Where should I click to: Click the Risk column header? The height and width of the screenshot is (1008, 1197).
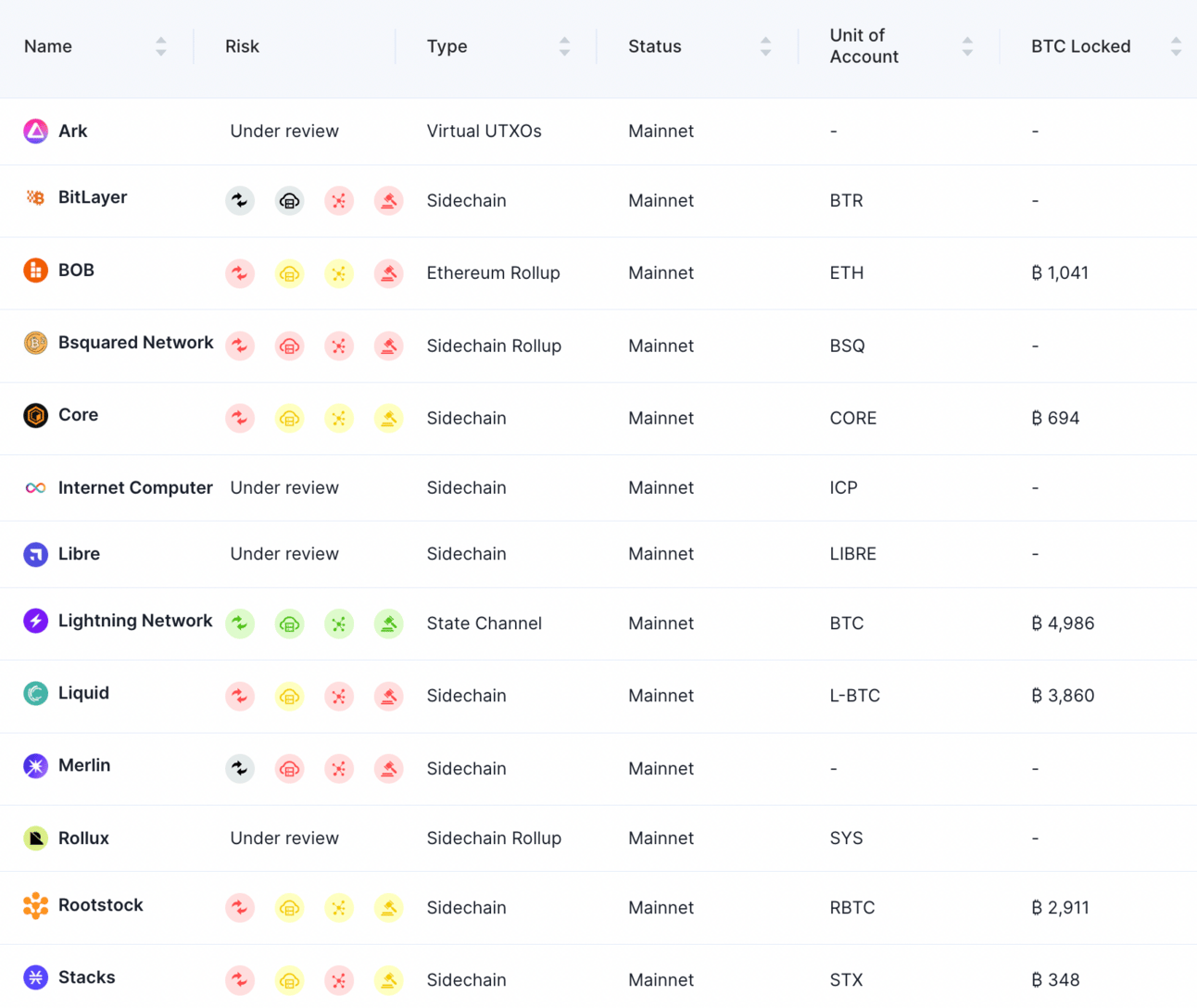242,46
